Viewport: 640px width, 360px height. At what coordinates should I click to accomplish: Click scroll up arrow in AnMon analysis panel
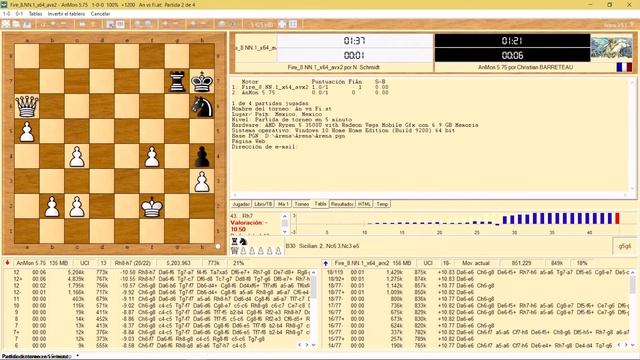click(x=313, y=272)
